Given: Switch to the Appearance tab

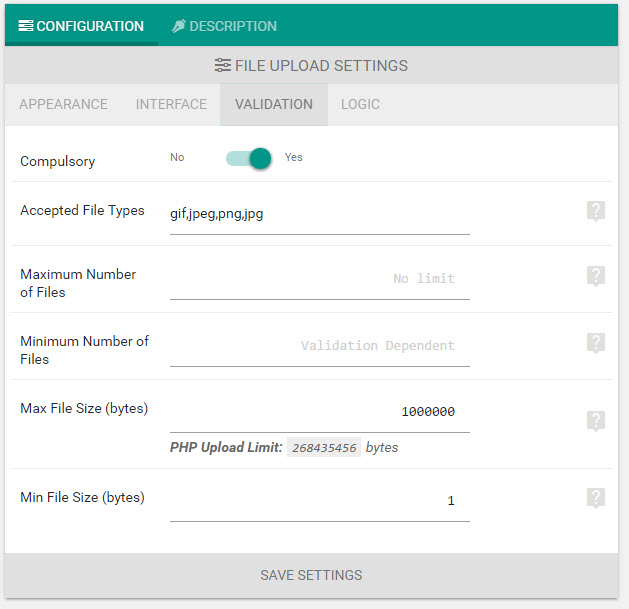Looking at the screenshot, I should click(63, 104).
